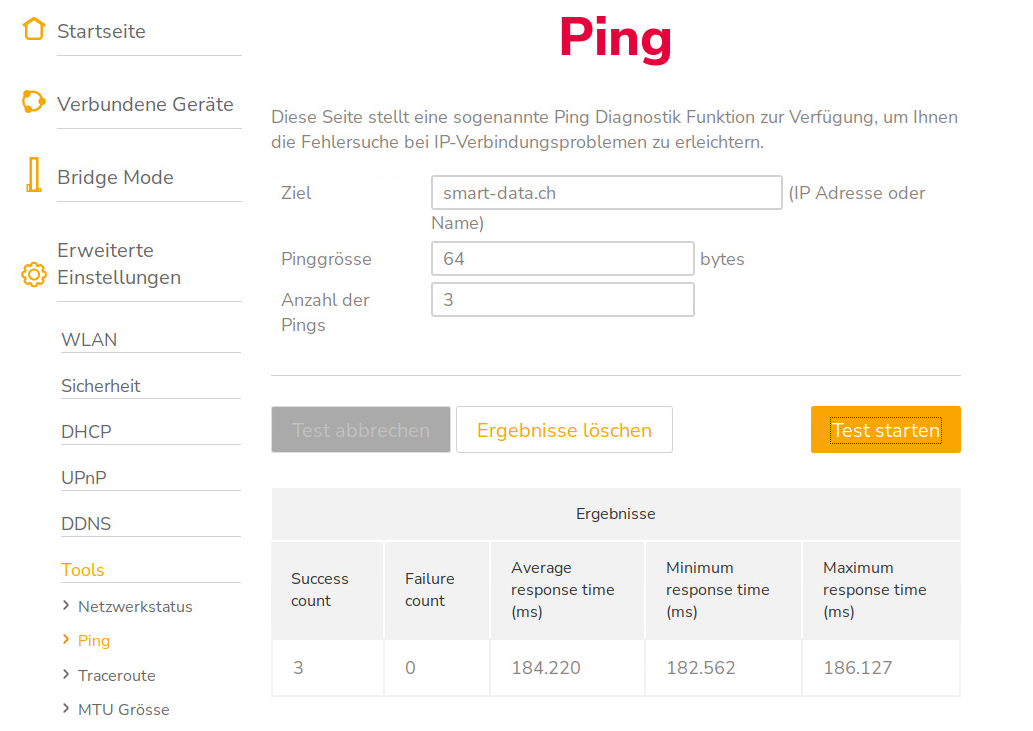Open the WLAN settings menu
The height and width of the screenshot is (731, 1033).
[89, 340]
